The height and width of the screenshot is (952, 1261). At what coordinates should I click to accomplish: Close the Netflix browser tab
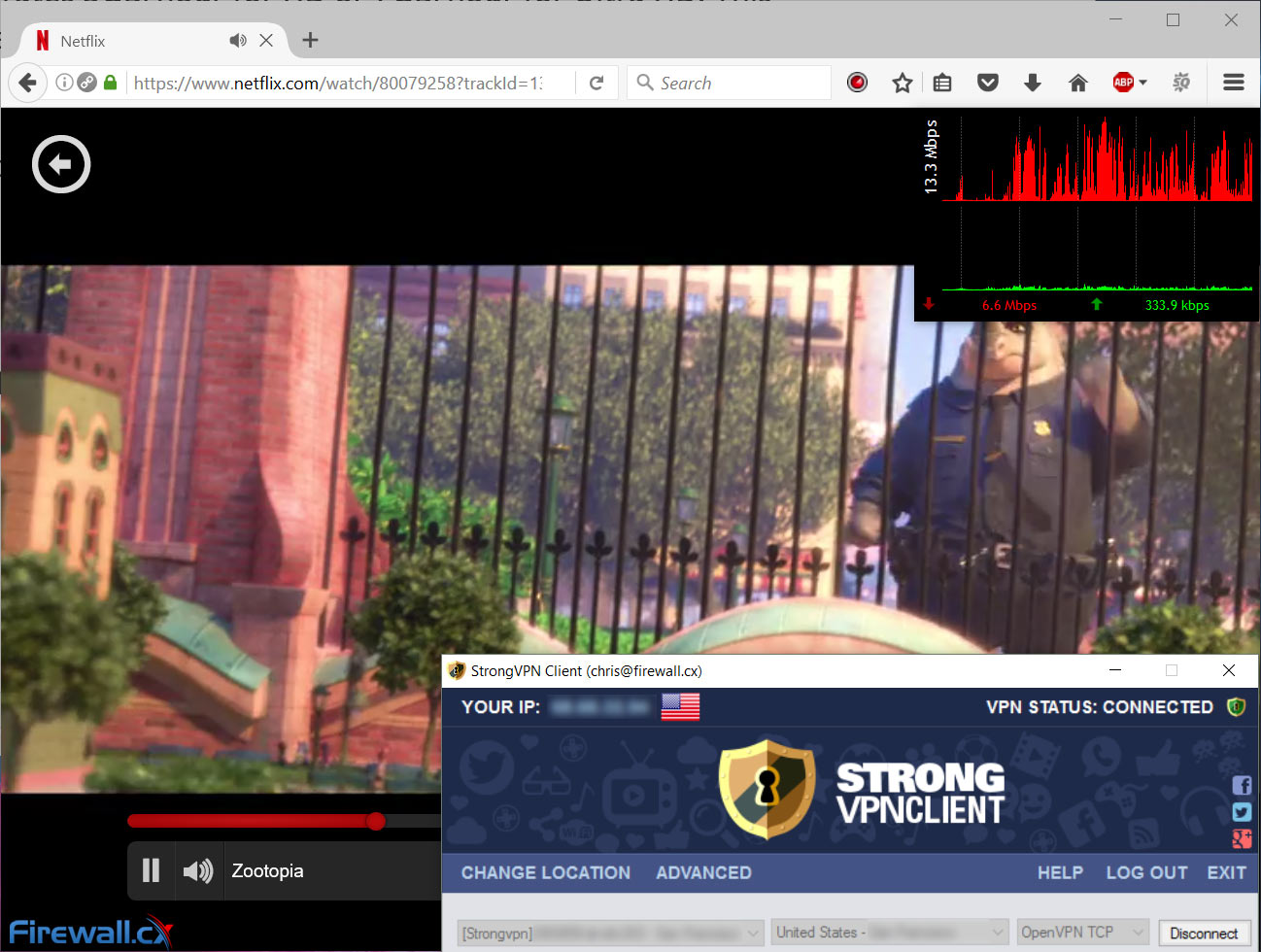pyautogui.click(x=266, y=41)
